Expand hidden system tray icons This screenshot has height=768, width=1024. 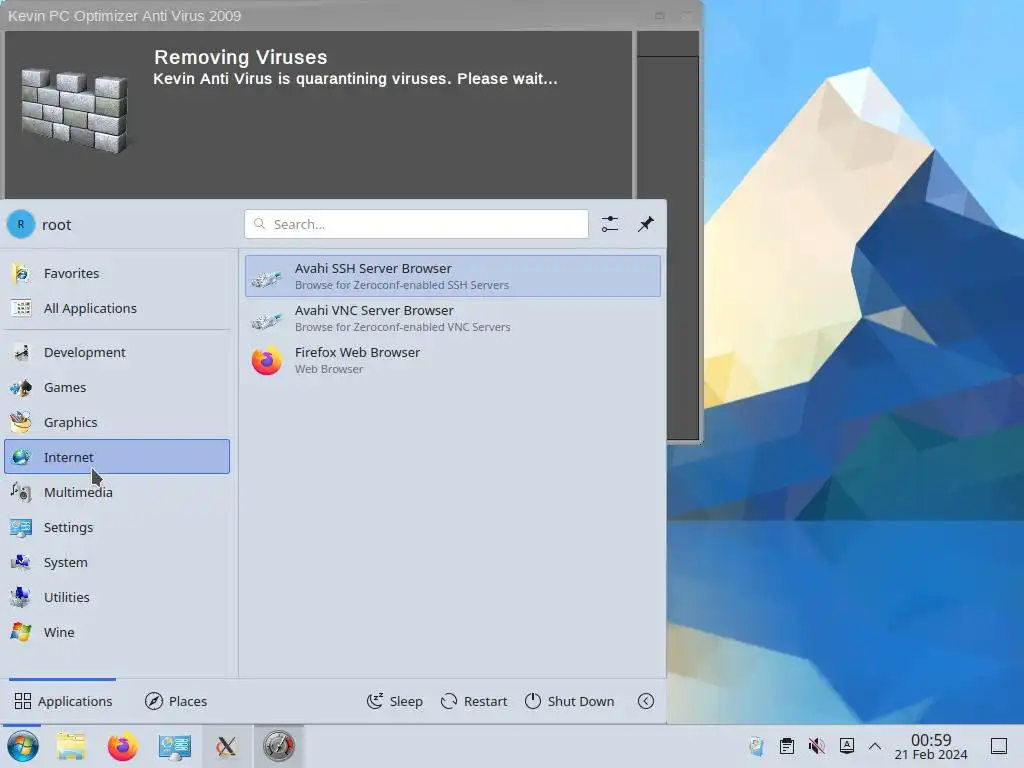[875, 746]
